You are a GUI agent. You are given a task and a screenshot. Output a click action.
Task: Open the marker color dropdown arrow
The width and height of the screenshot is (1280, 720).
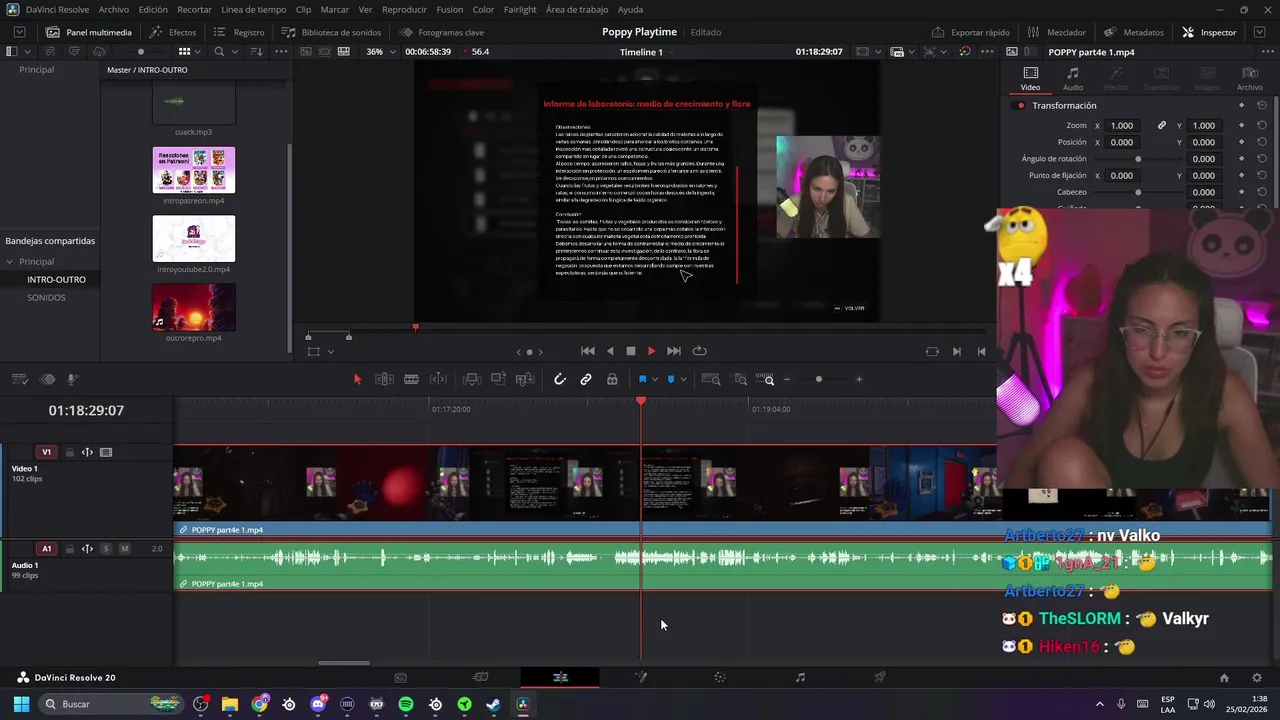click(683, 380)
